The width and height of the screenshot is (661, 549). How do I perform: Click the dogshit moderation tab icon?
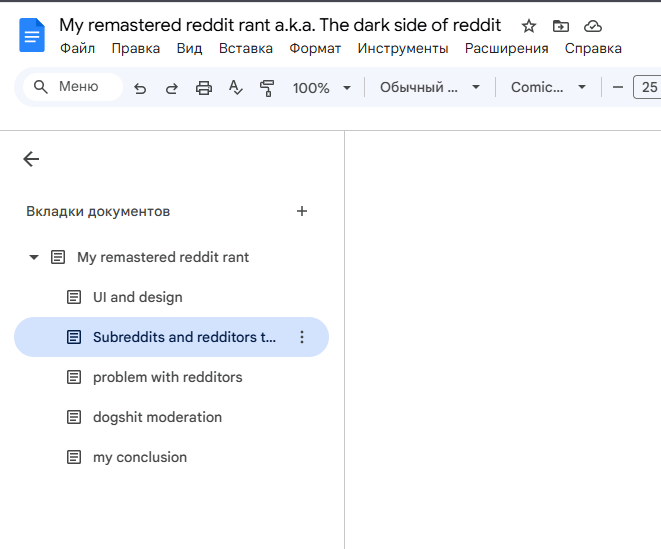coord(74,417)
